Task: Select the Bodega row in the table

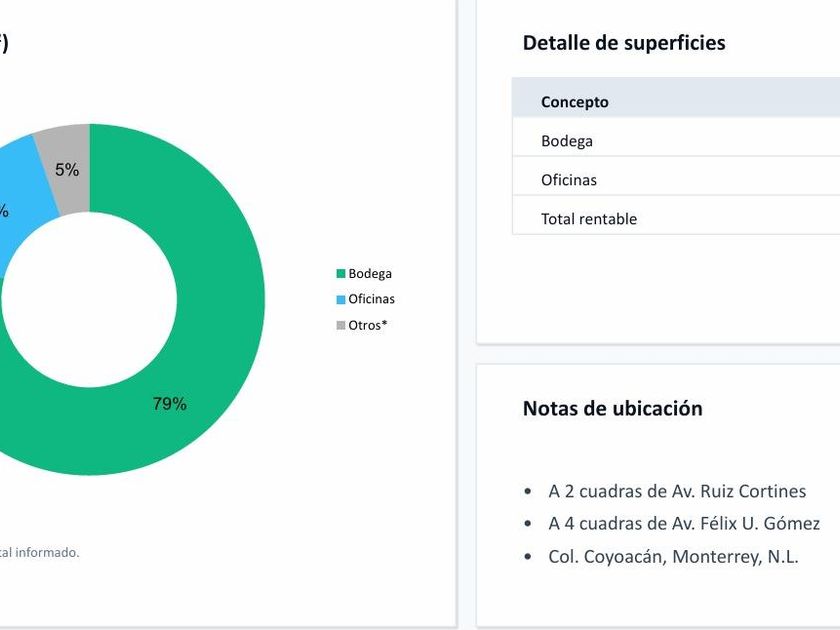Action: (567, 141)
